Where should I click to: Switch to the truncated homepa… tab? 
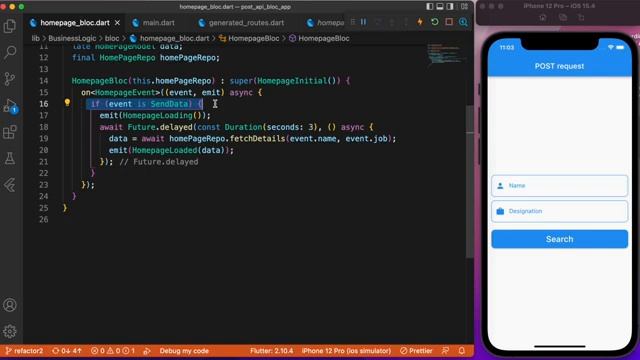point(330,23)
